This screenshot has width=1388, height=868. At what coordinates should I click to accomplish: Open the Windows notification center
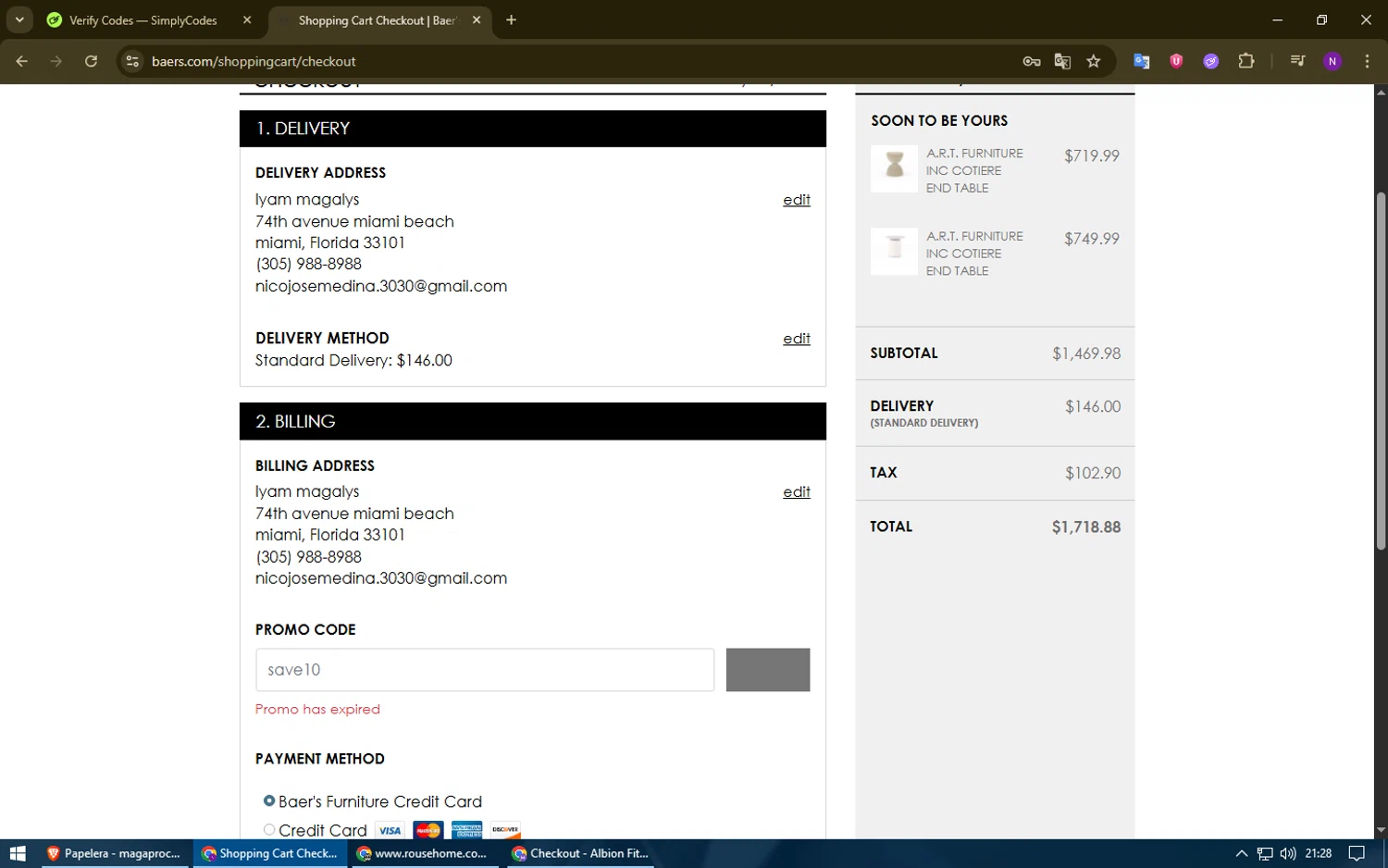(x=1357, y=853)
